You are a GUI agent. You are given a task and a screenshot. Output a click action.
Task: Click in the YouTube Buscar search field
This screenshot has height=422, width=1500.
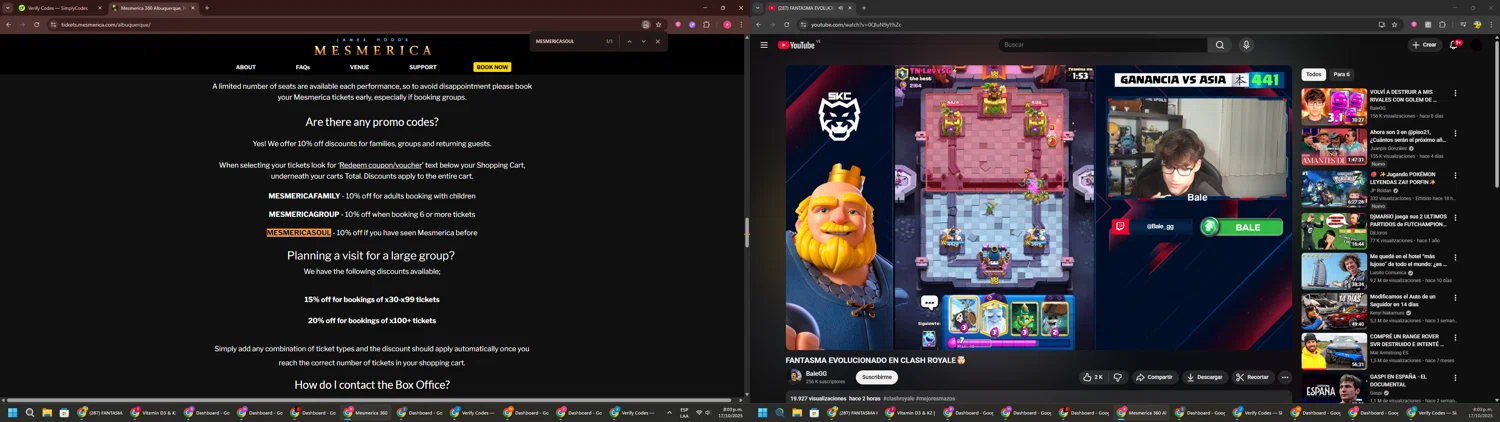(x=1100, y=45)
